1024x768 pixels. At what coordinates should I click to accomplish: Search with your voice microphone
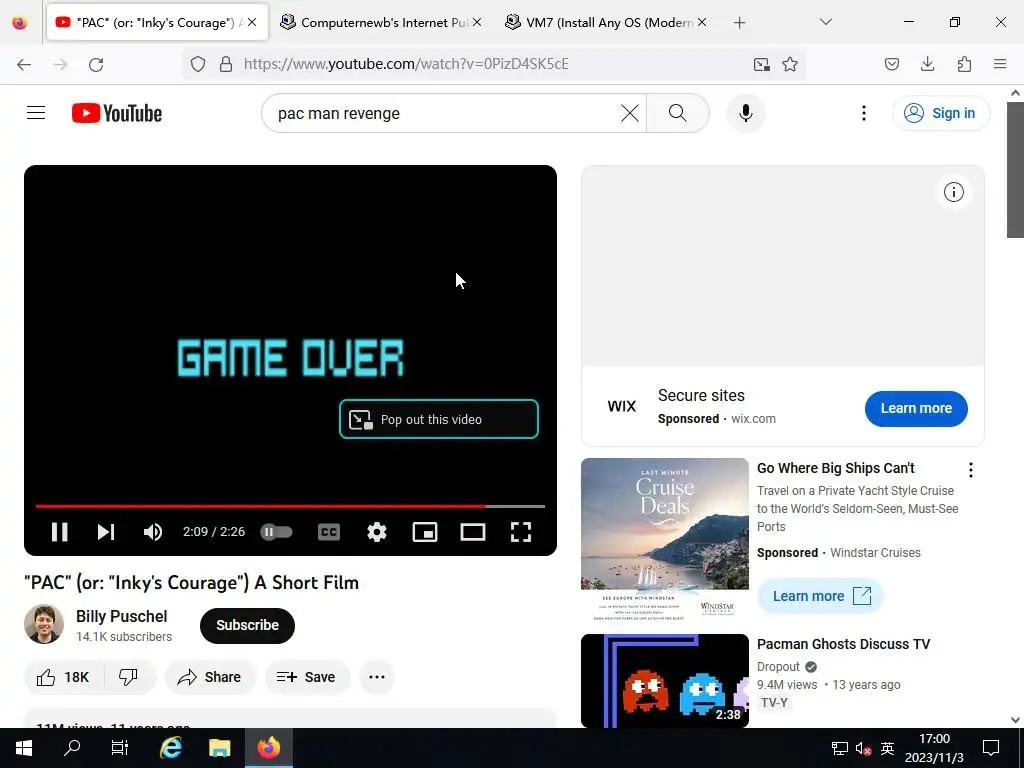pos(746,113)
